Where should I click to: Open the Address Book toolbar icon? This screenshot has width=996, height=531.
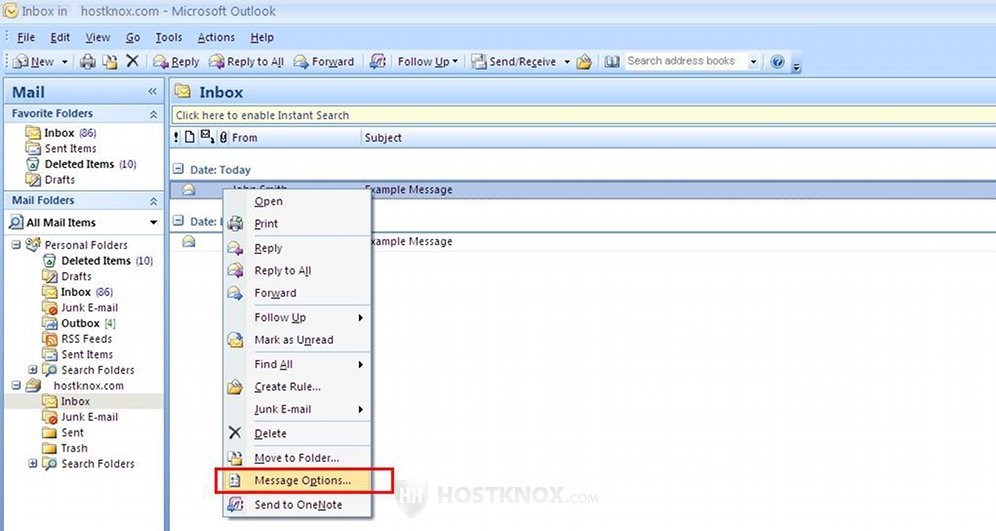(612, 62)
